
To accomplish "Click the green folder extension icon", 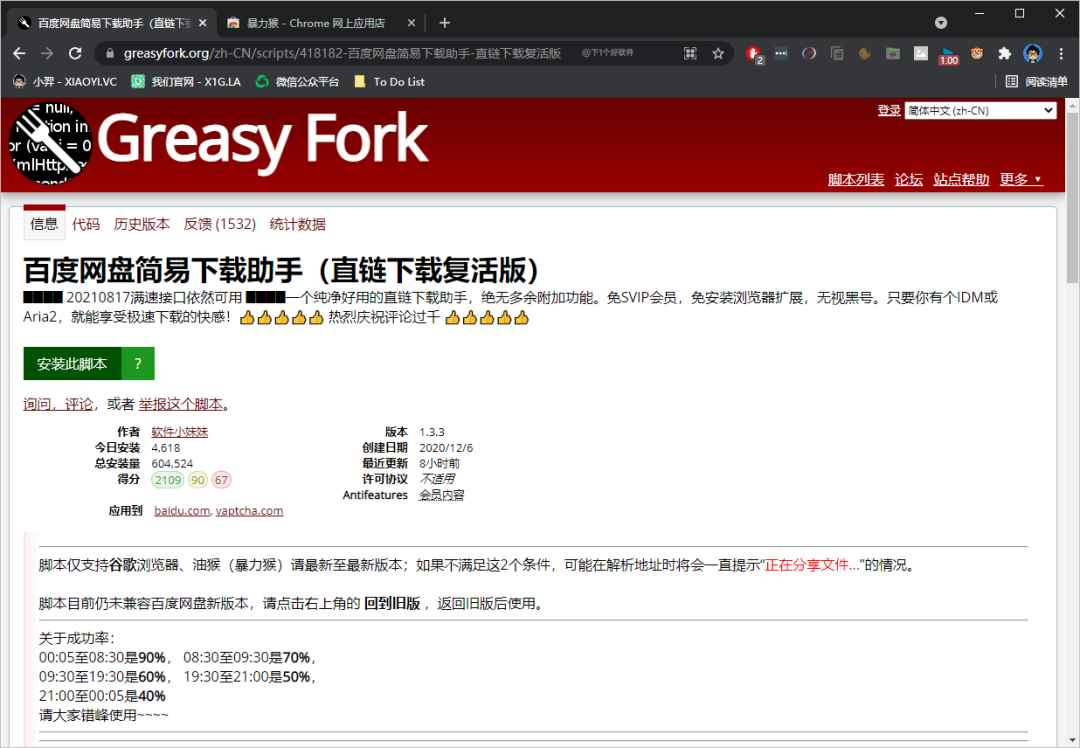I will pos(892,54).
